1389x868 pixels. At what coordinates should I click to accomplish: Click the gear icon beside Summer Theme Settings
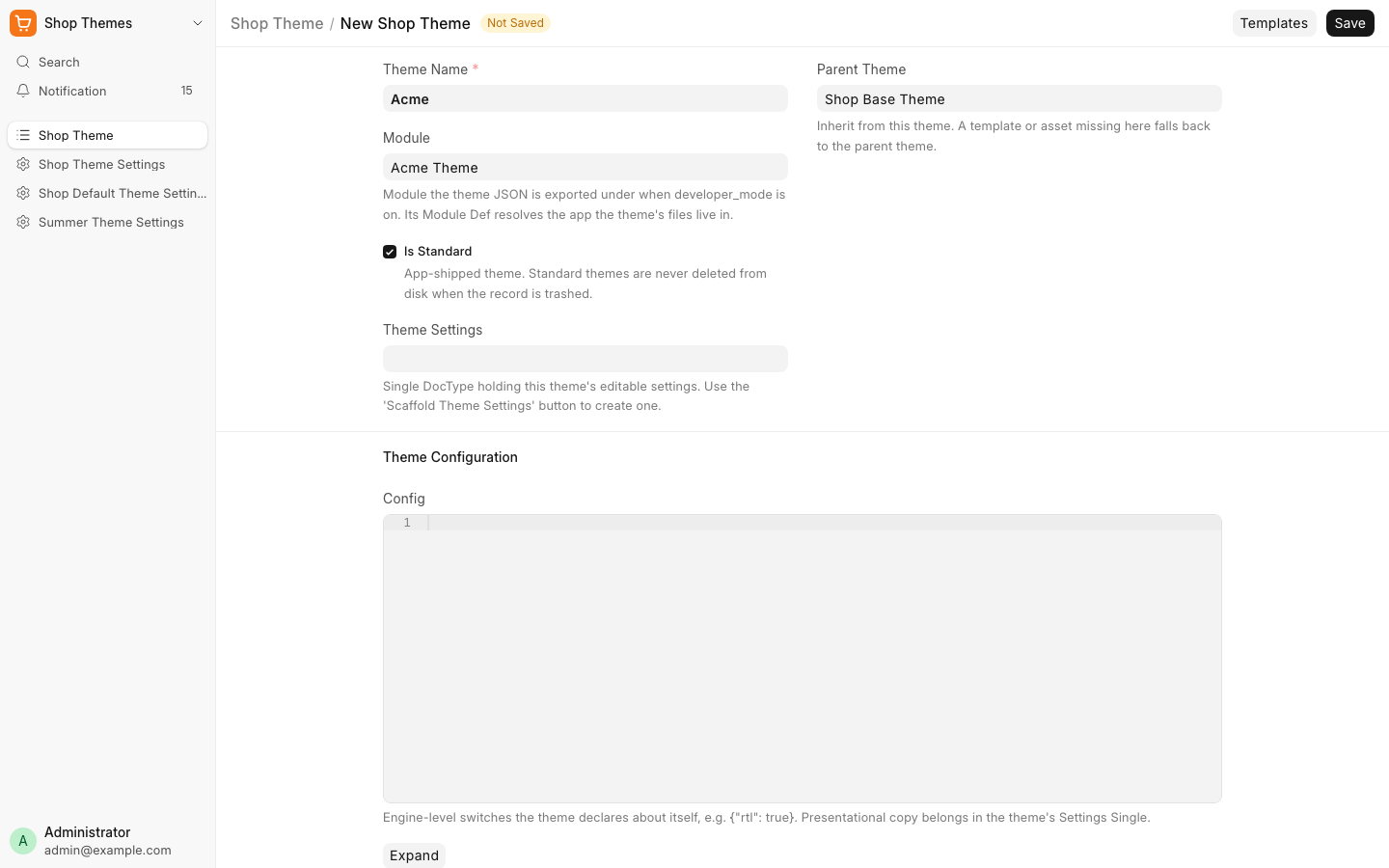click(x=23, y=222)
